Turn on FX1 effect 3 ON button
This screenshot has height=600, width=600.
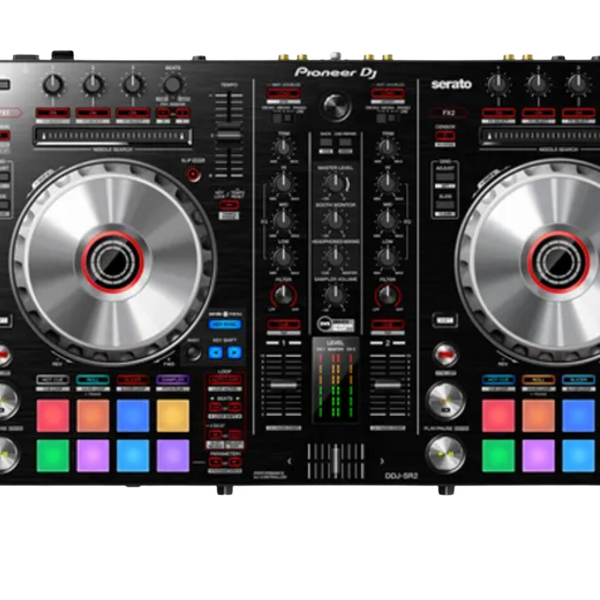pos(133,113)
